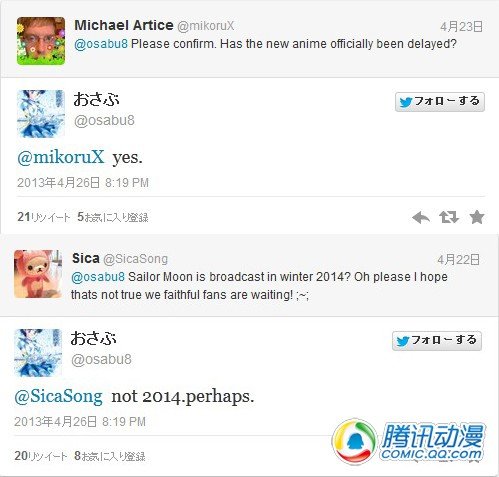Click the favorite star icon under 'yes.' tweet
This screenshot has width=499, height=477.
477,217
